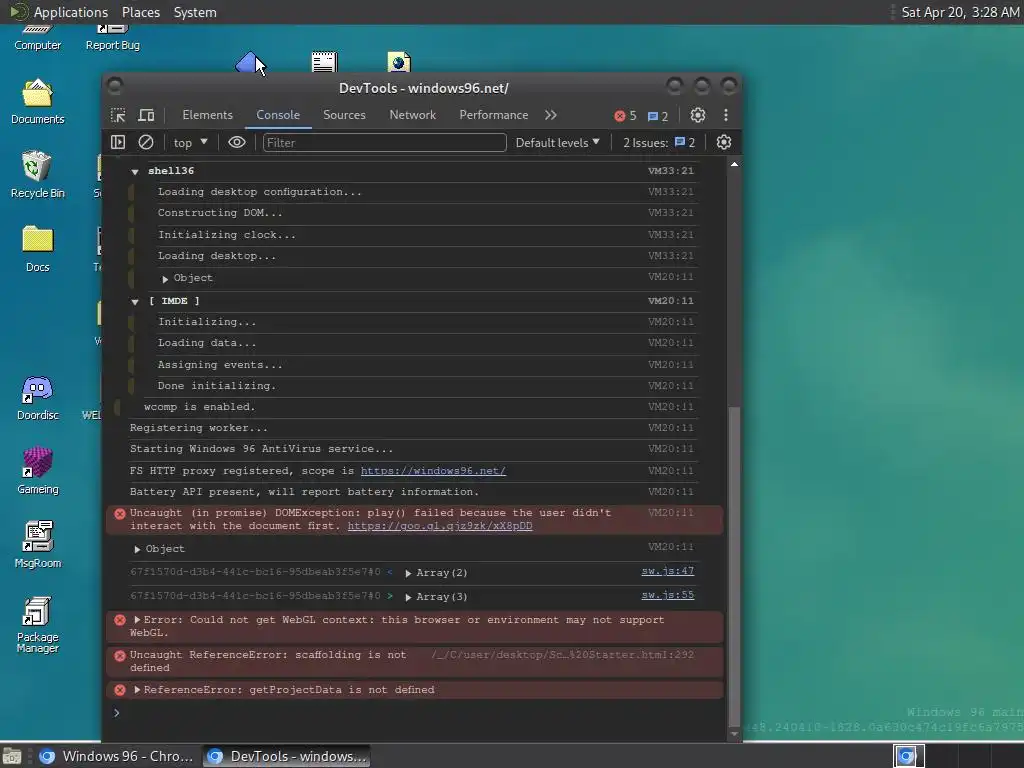Open the DevTools three-dot customize menu

coord(726,115)
